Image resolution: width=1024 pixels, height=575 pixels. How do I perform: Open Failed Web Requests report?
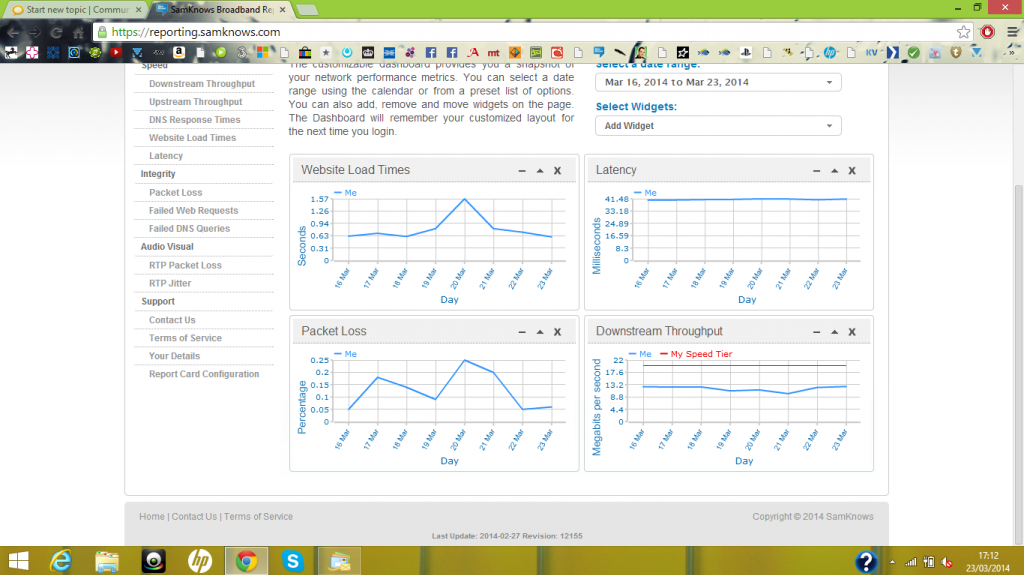pyautogui.click(x=193, y=210)
